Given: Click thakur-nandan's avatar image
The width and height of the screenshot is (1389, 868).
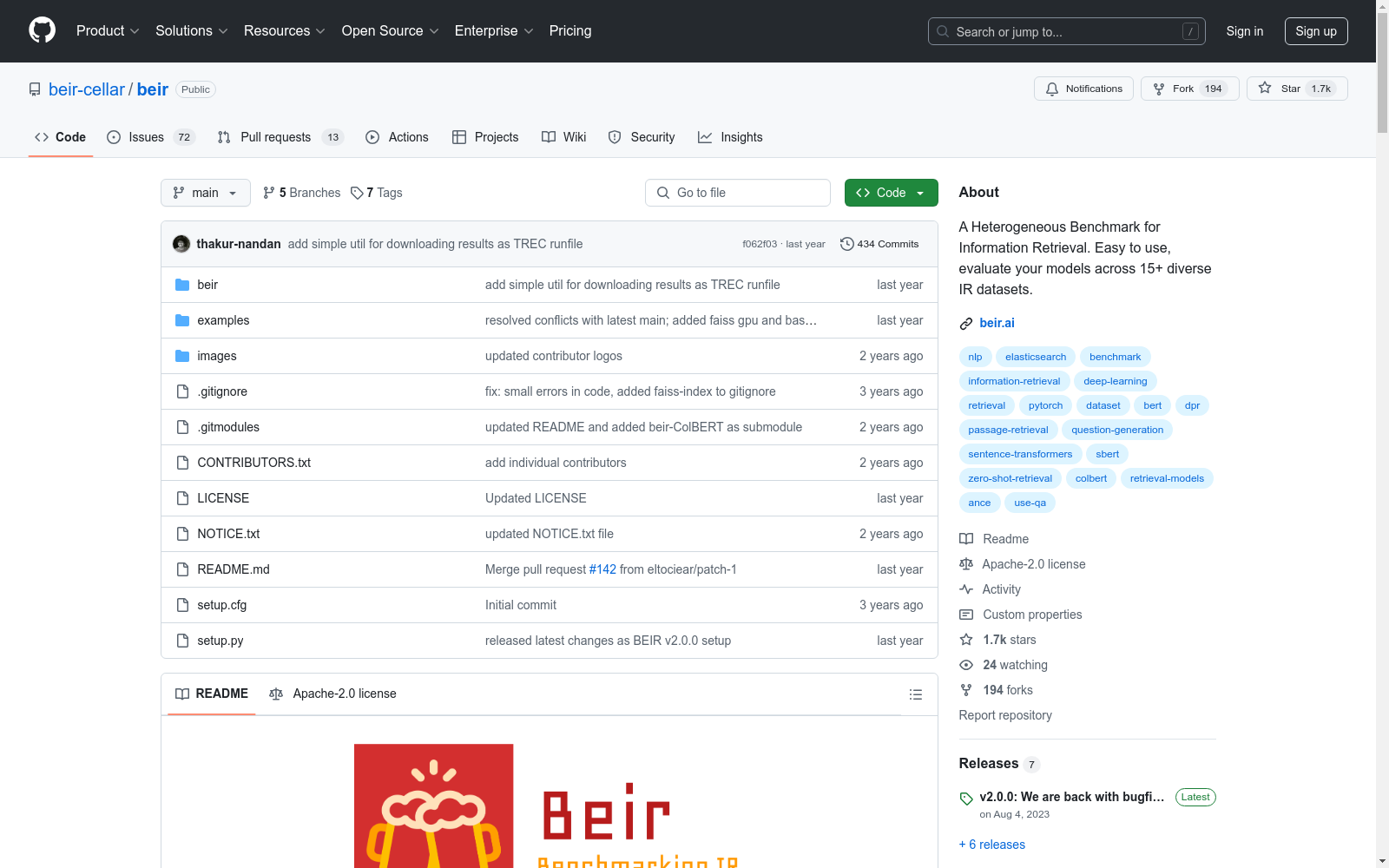Looking at the screenshot, I should click(x=181, y=244).
